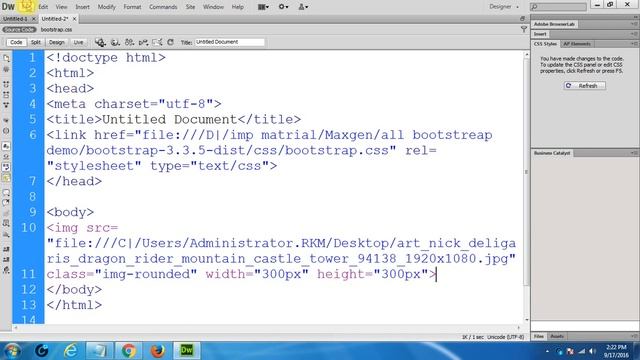Screen dimensions: 640x360
Task: Click document toolbar Refresh arrow icon
Action: (x=171, y=42)
